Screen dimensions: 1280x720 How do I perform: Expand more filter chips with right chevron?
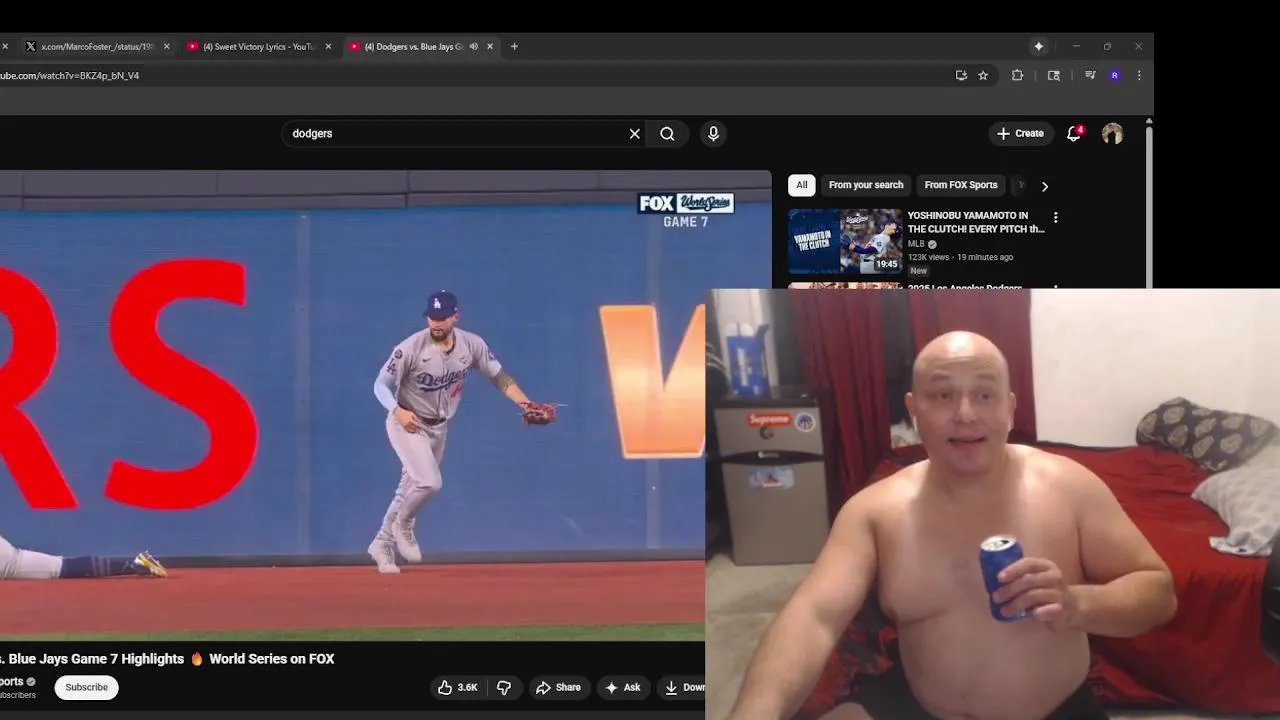pos(1045,186)
